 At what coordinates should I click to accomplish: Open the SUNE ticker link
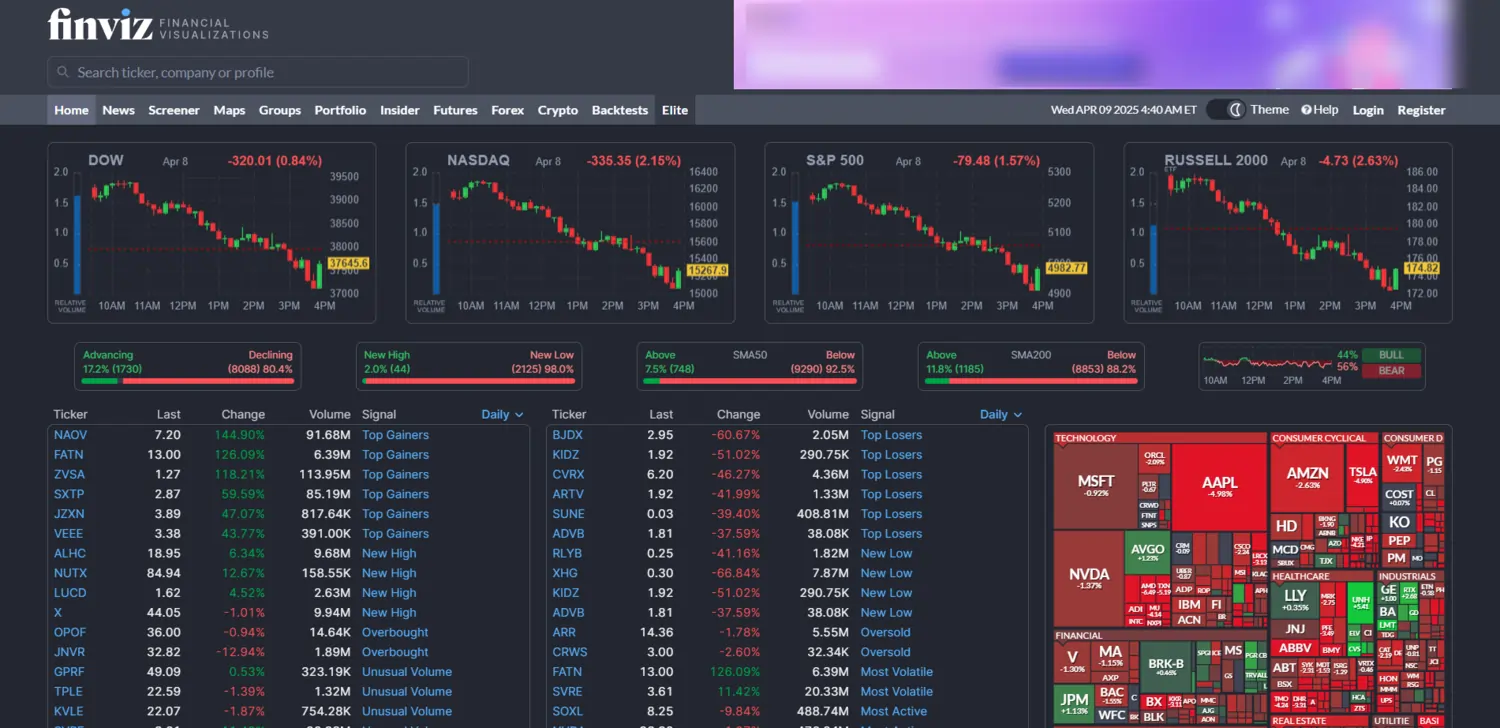(x=569, y=514)
